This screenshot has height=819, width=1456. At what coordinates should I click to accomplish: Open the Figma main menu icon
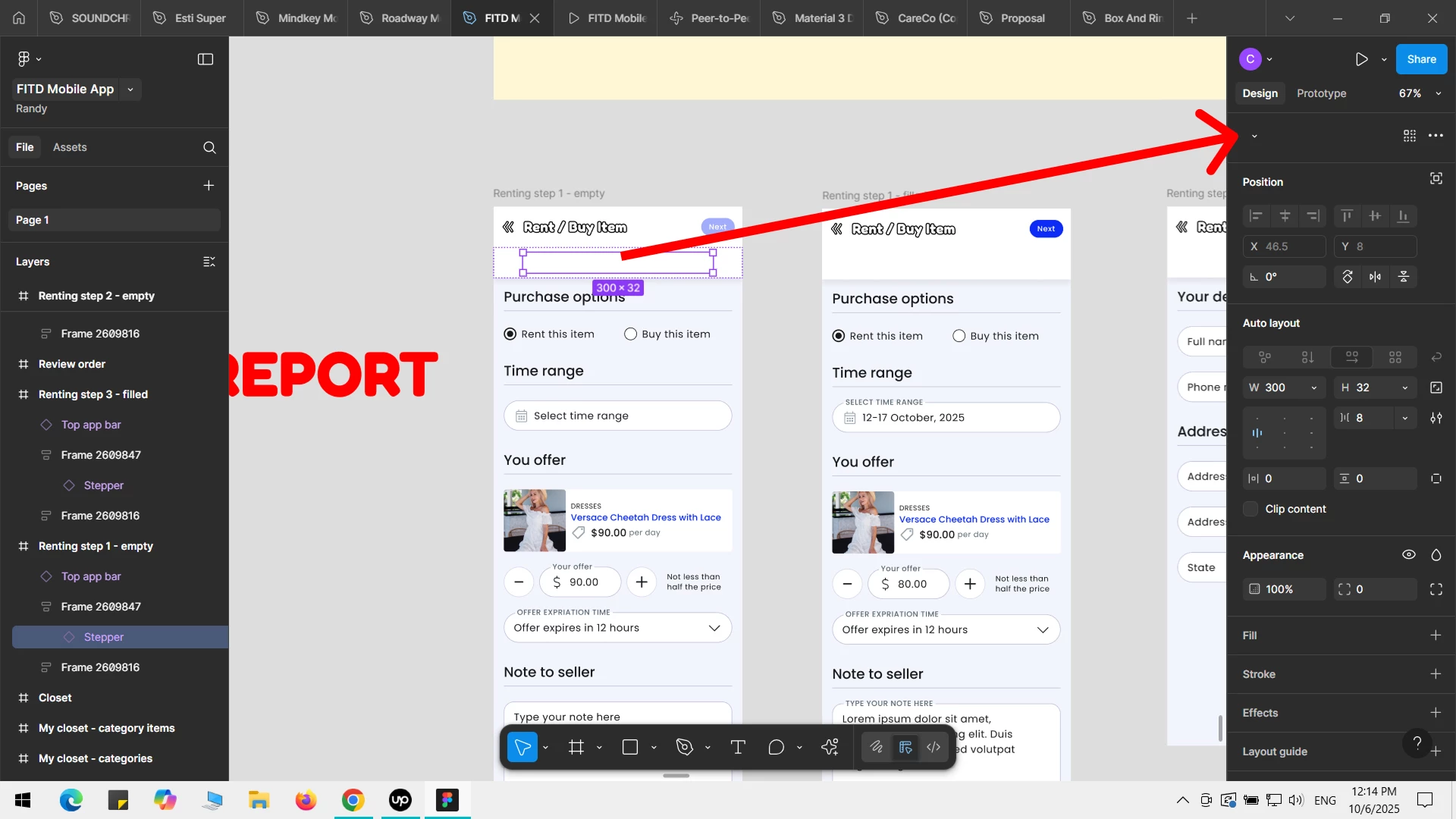click(24, 59)
